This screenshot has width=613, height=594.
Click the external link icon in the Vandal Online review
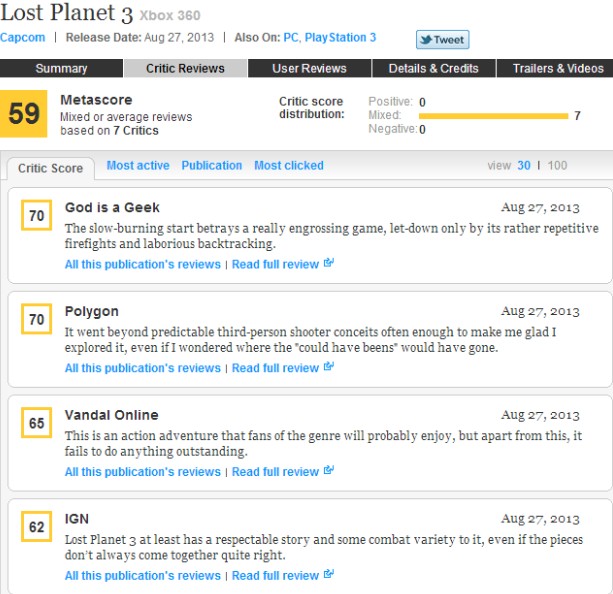(329, 470)
